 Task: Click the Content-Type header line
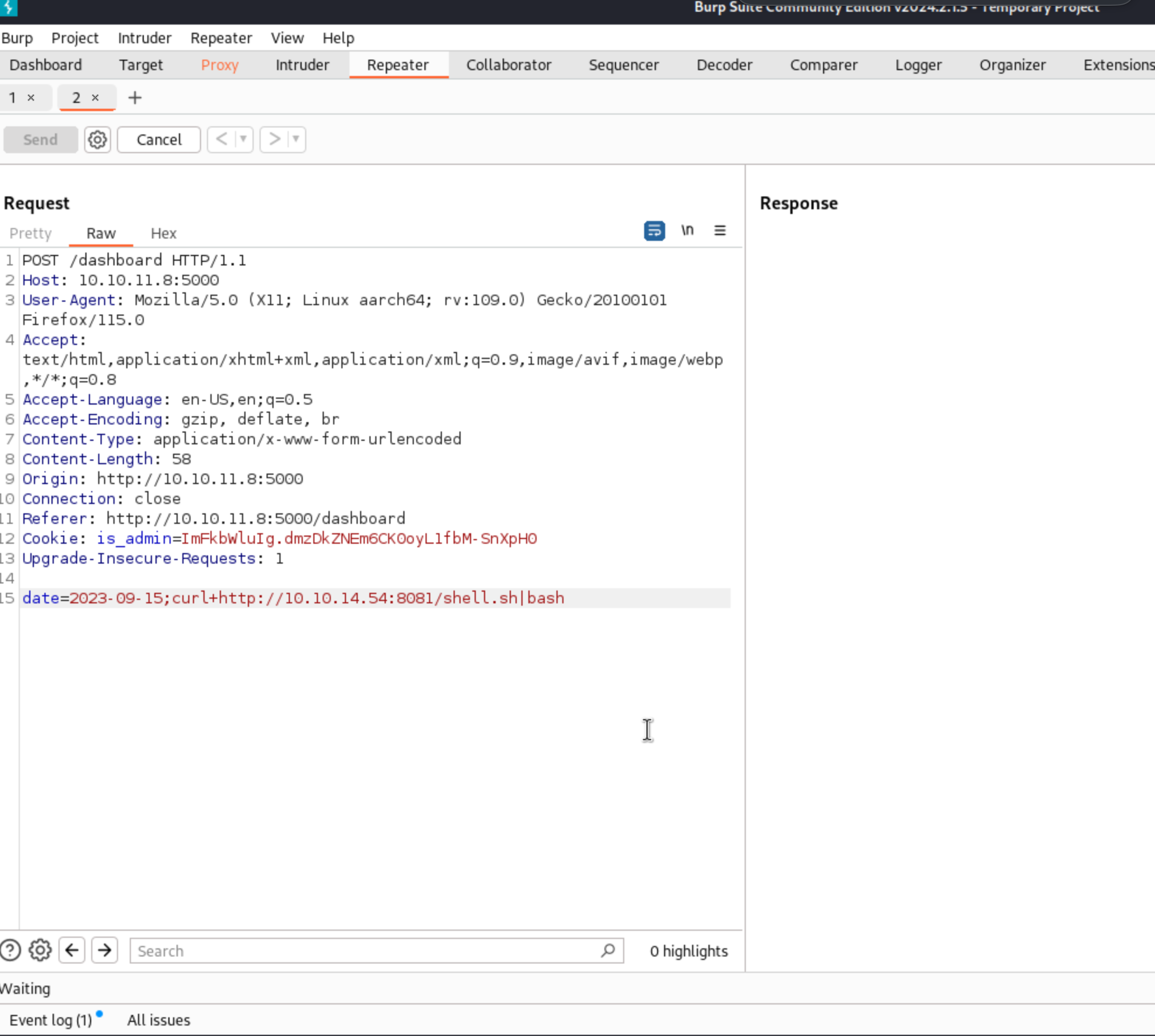tap(242, 439)
